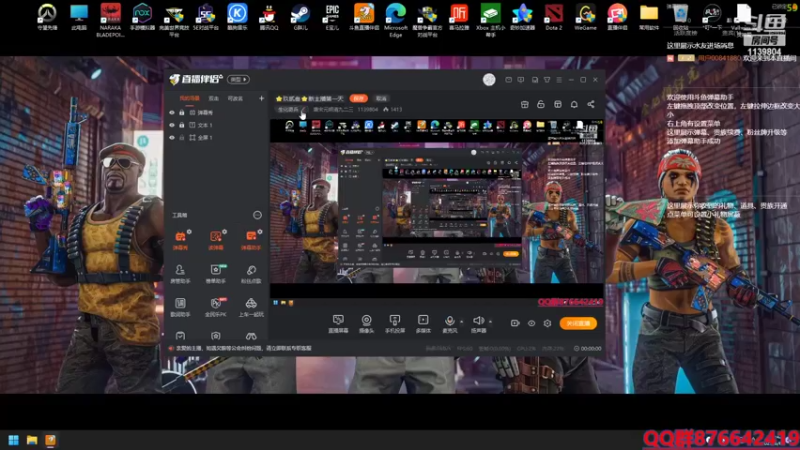Open the toolbox tool with green badge
The height and width of the screenshot is (450, 800).
coord(216,273)
